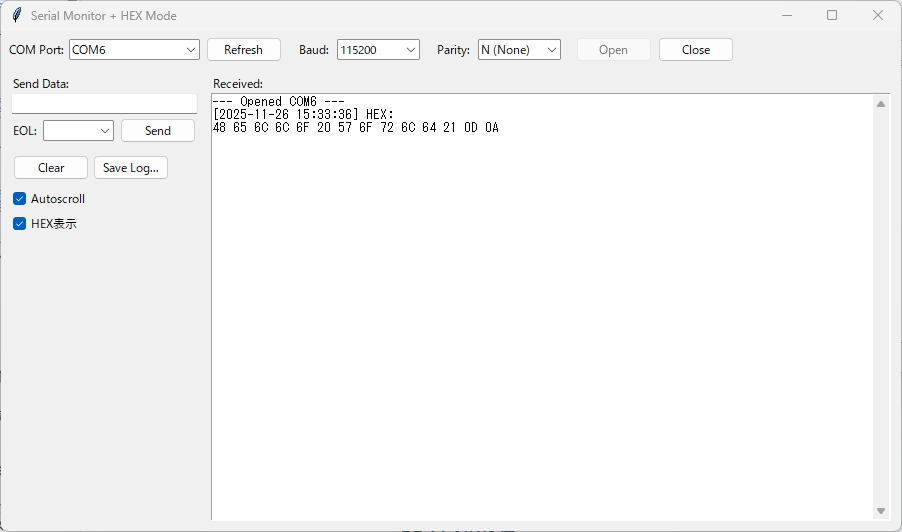Minimize the Serial Monitor window
The height and width of the screenshot is (532, 902).
786,16
